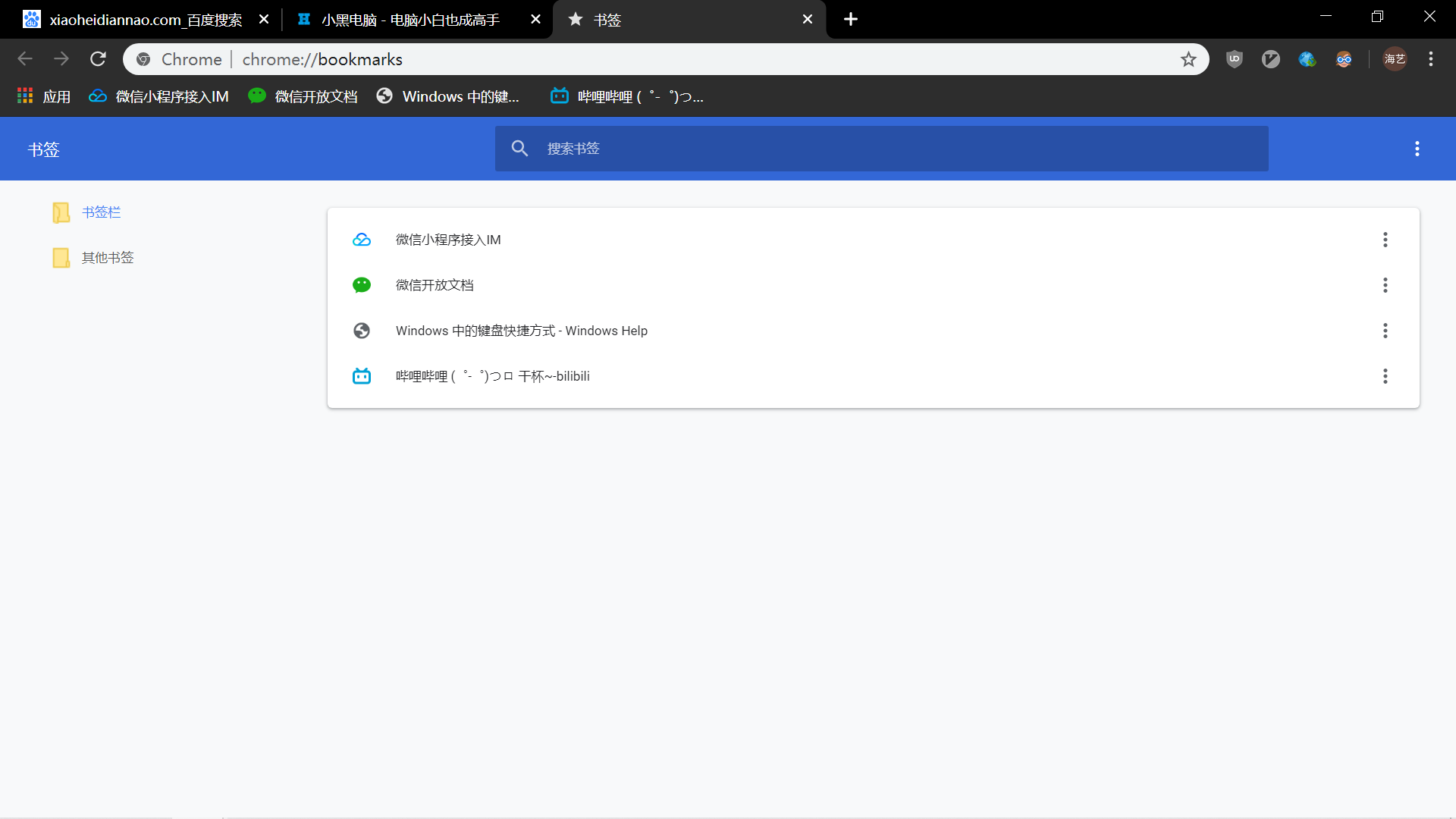Open the Windows 中的键盘快捷方式 bookmark entry
Image resolution: width=1456 pixels, height=819 pixels.
click(x=521, y=331)
